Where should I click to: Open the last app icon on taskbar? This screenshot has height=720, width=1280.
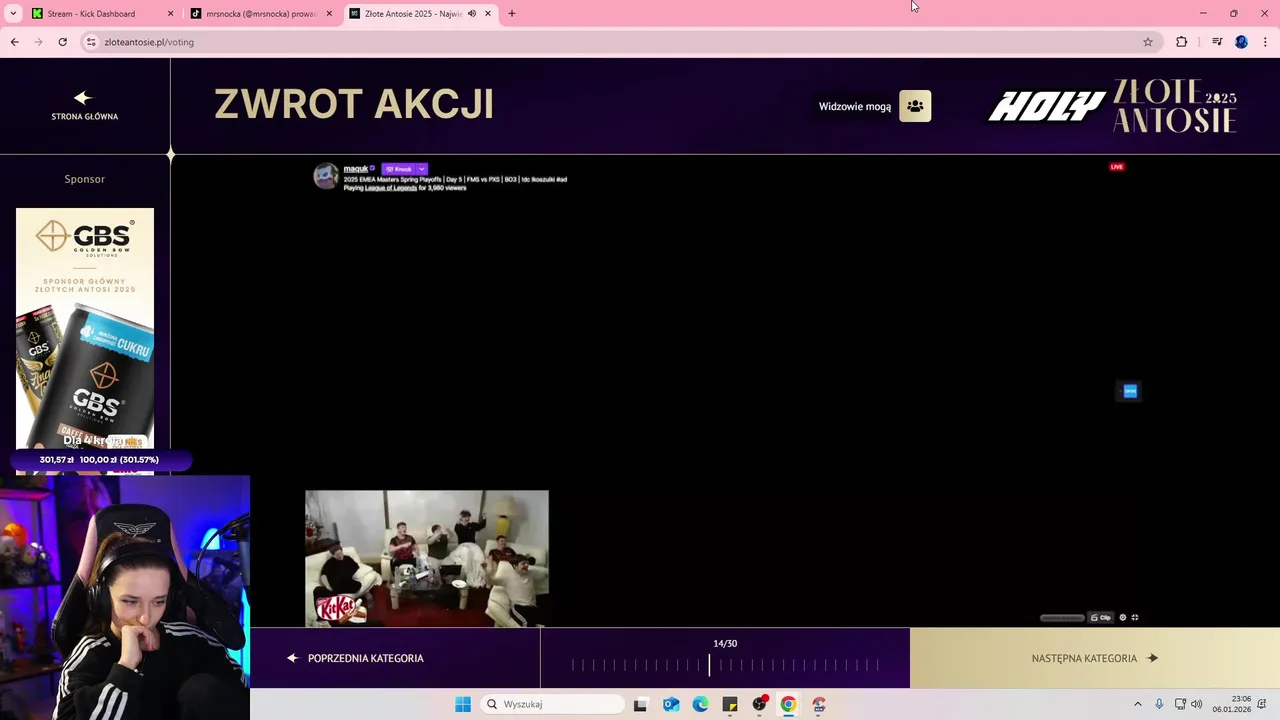[819, 704]
